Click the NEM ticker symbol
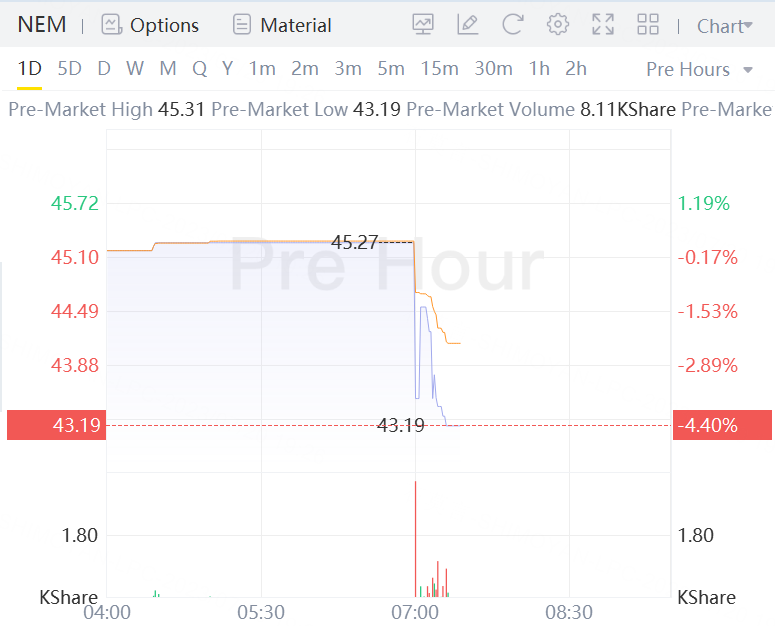Viewport: 775px width, 626px height. coord(42,25)
